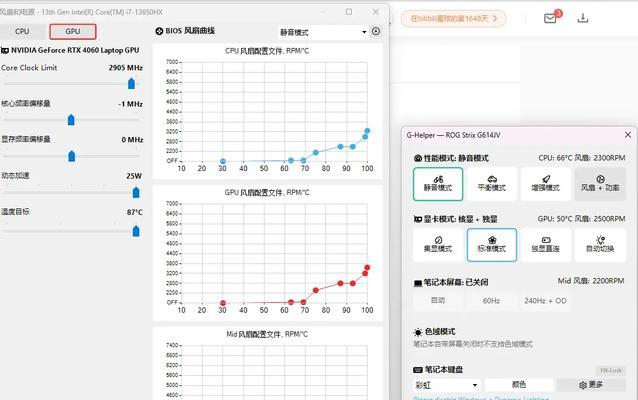Image resolution: width=638 pixels, height=400 pixels.
Task: Click the 温度目标 slider handle
Action: (136, 231)
